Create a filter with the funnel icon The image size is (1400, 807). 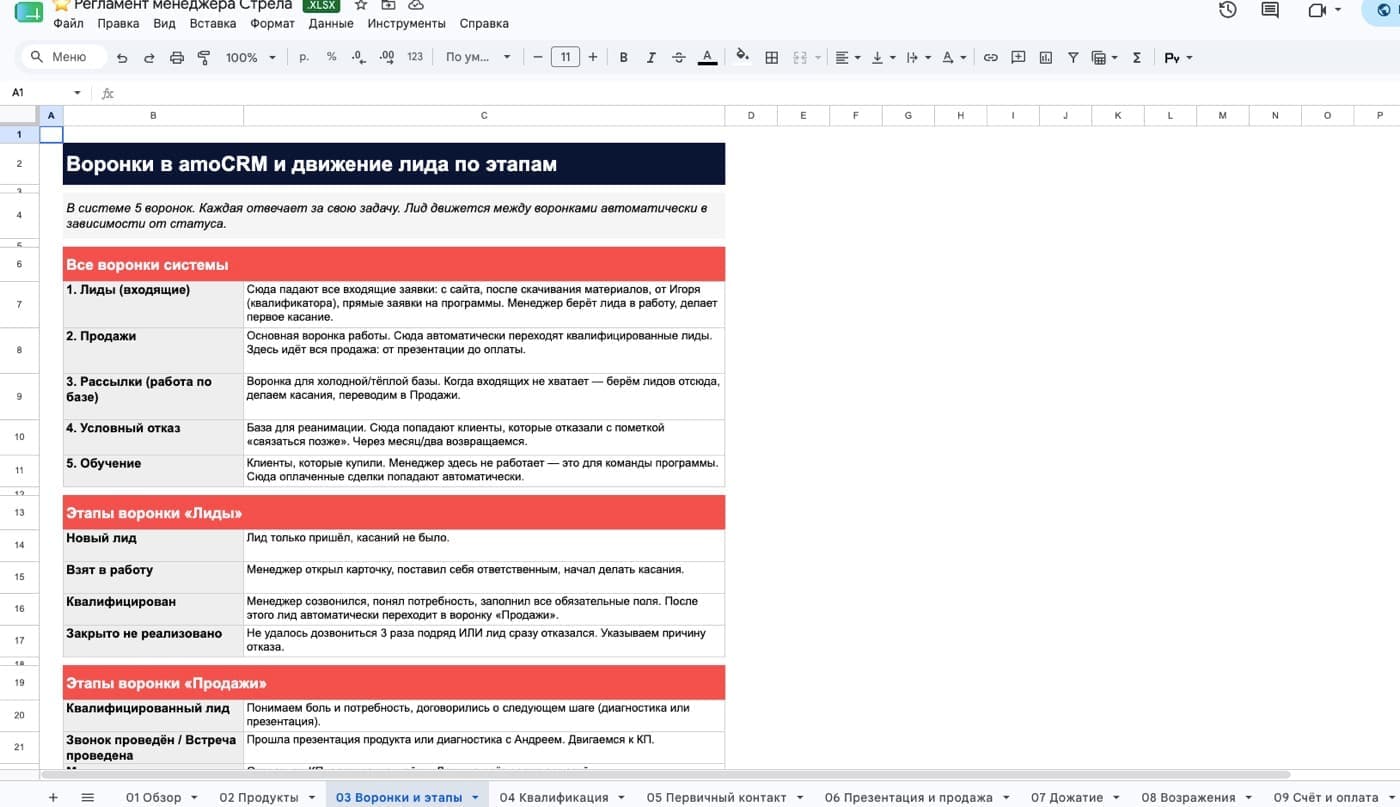pos(1073,58)
